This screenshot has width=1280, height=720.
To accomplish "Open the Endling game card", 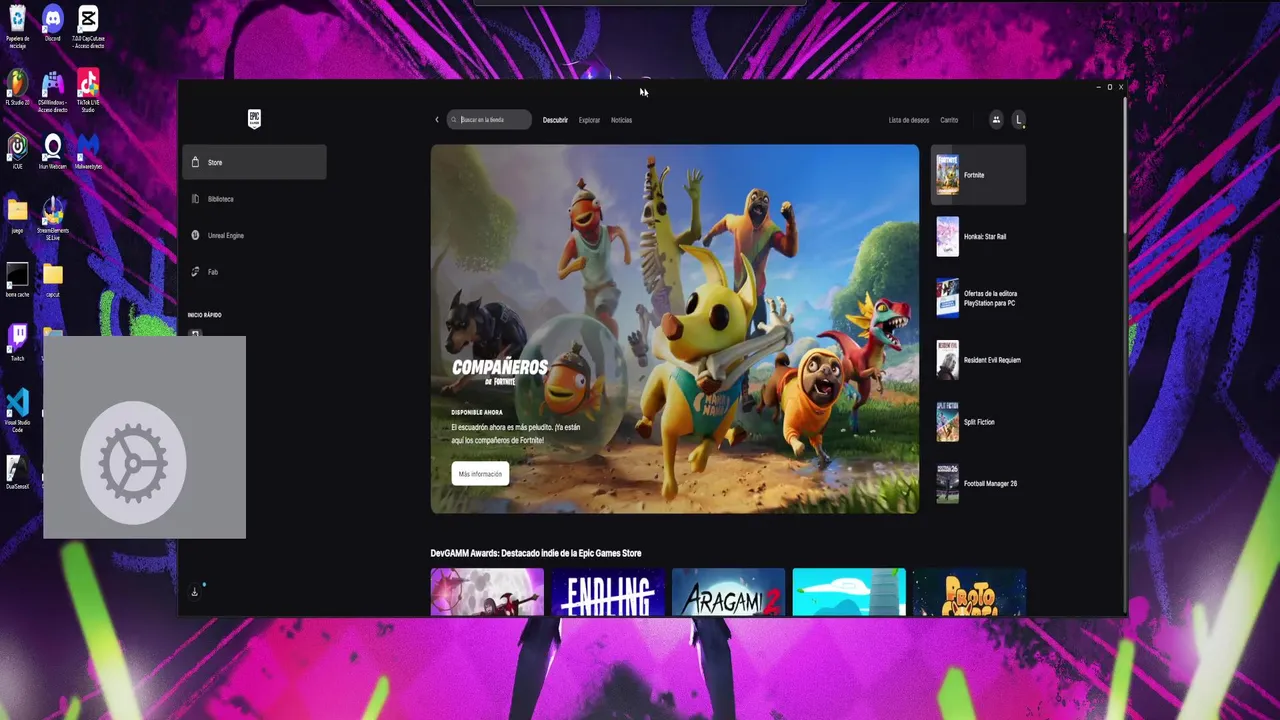I will point(608,592).
